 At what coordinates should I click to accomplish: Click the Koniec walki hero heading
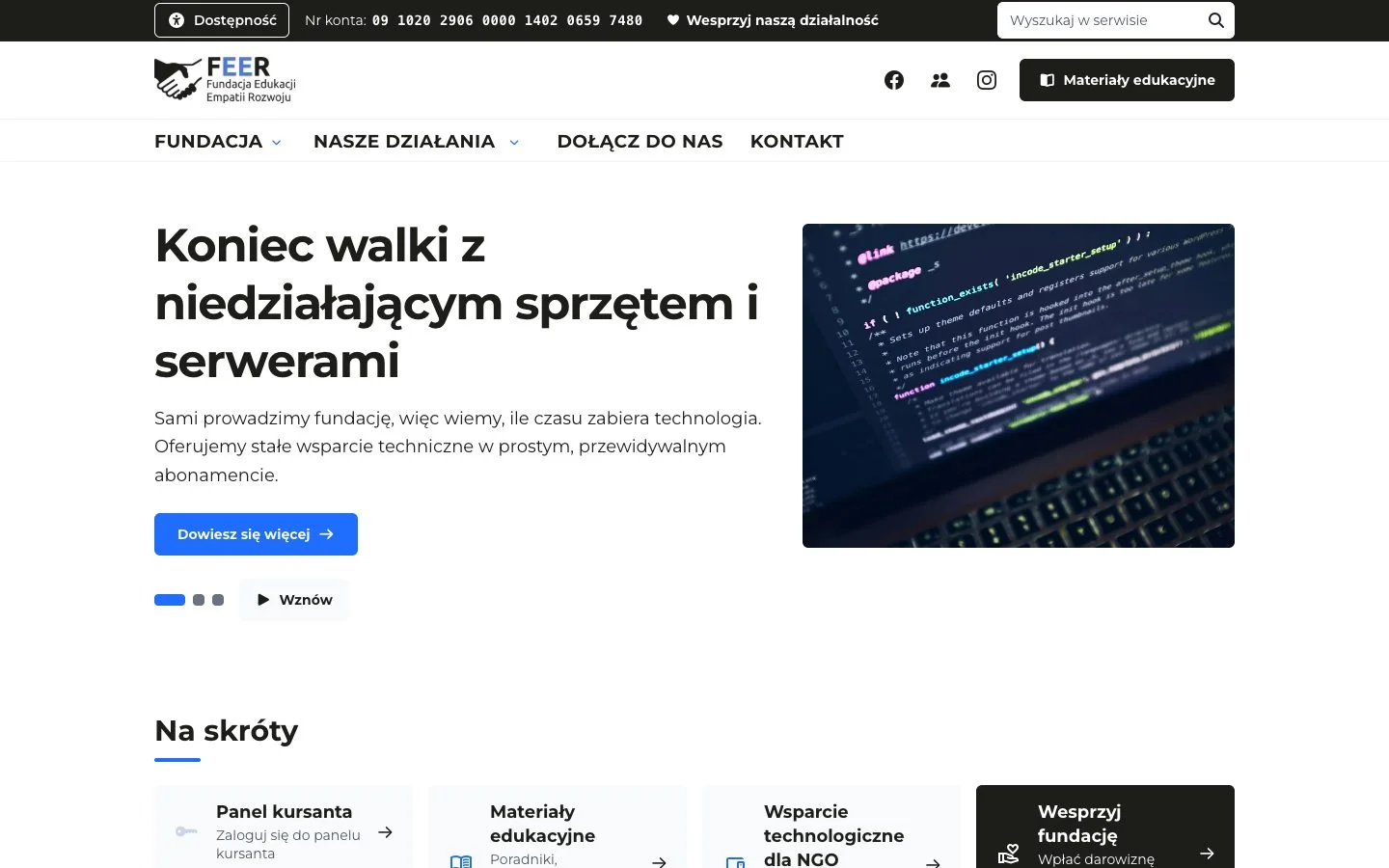[456, 303]
